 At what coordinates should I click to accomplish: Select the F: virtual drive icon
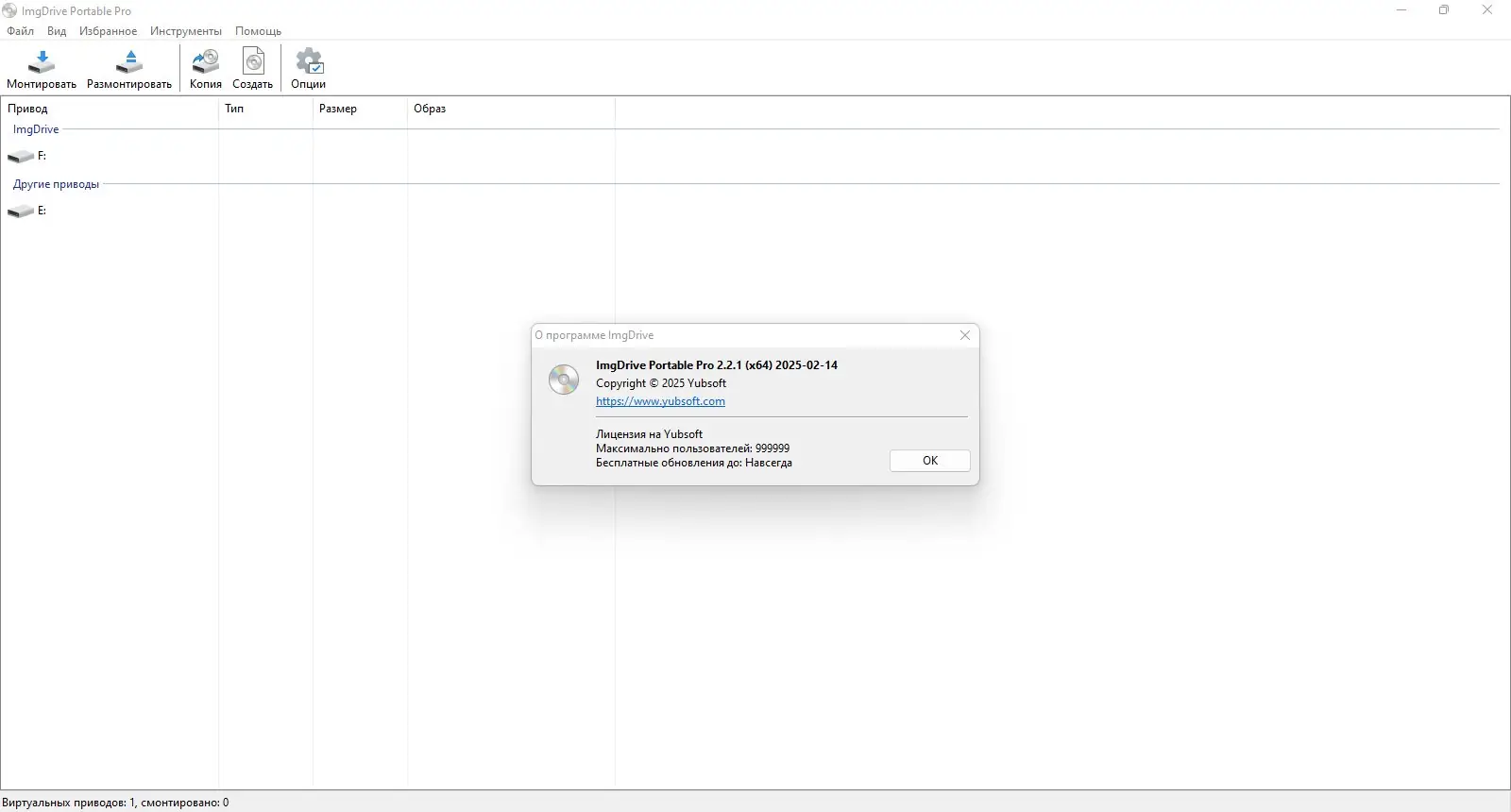click(21, 156)
